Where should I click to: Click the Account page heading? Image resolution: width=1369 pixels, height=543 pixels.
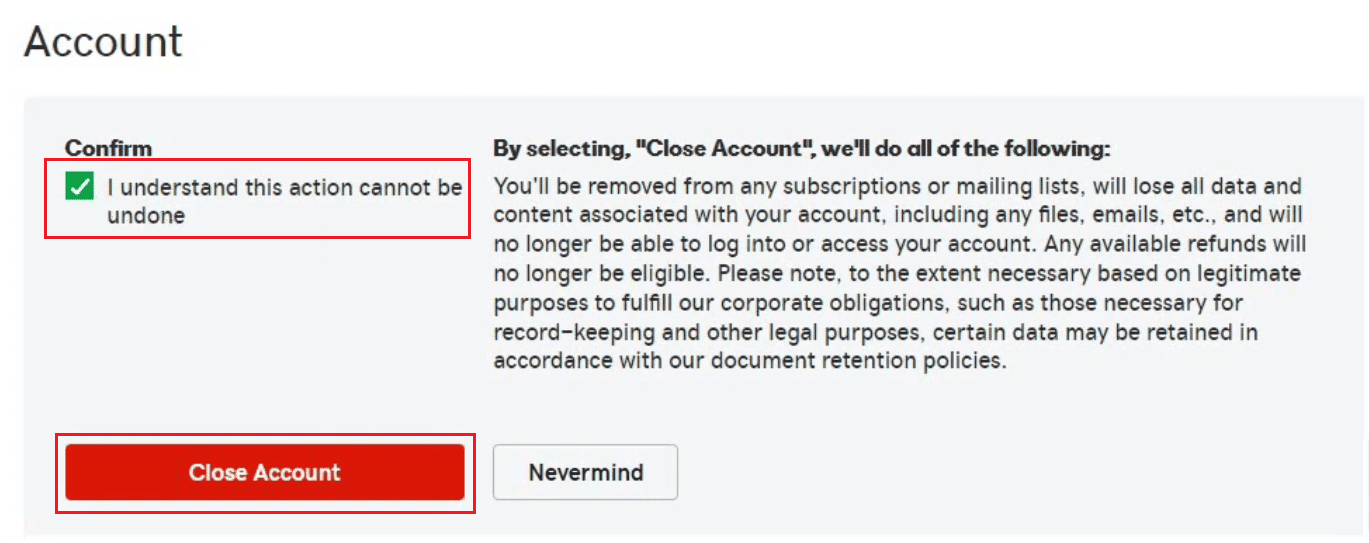point(103,42)
